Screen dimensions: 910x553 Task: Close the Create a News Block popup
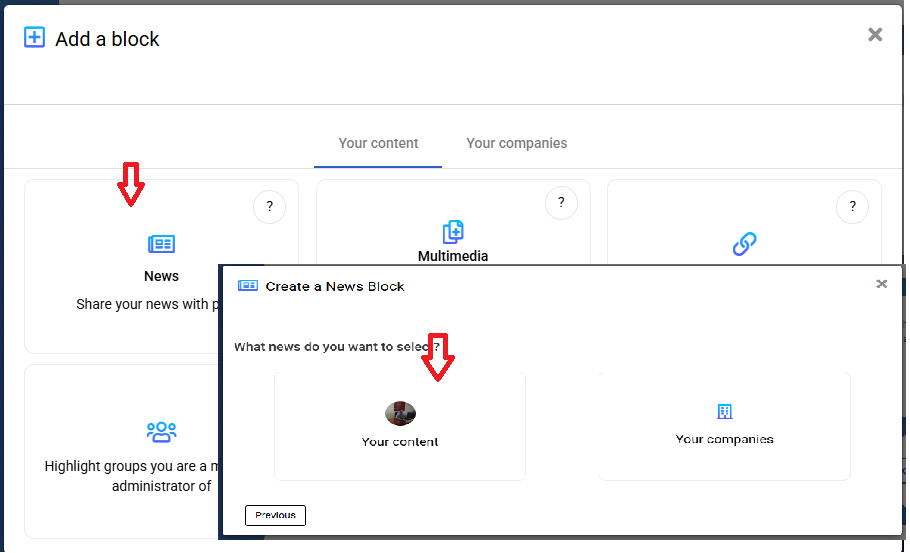pos(881,284)
